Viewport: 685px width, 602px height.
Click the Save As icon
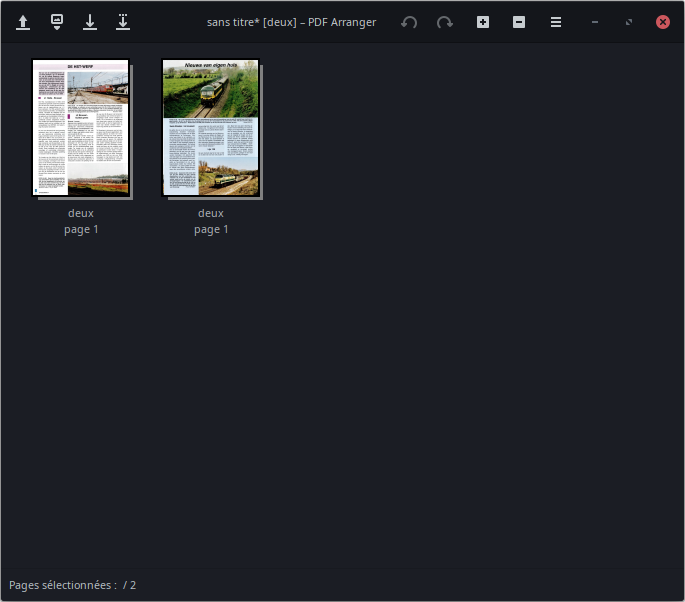[x=123, y=22]
